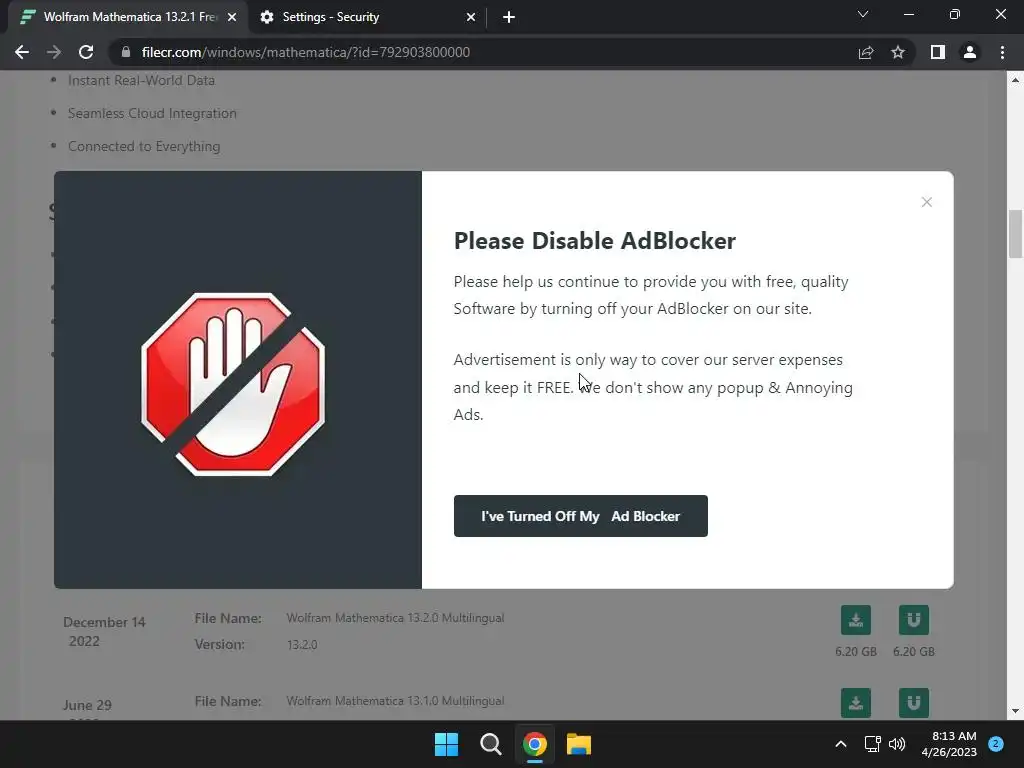Go back to previous page
The width and height of the screenshot is (1024, 768).
22,52
